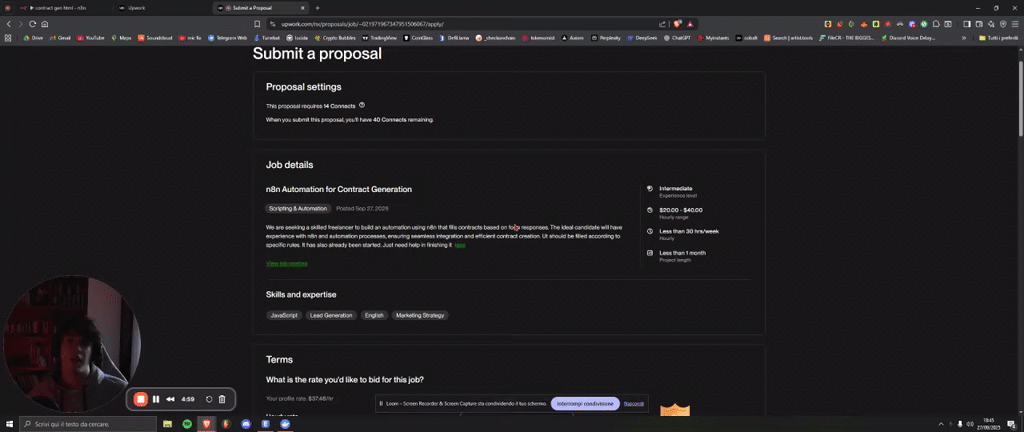This screenshot has width=1024, height=432.
Task: Show hidden system tray icons
Action: [x=941, y=424]
